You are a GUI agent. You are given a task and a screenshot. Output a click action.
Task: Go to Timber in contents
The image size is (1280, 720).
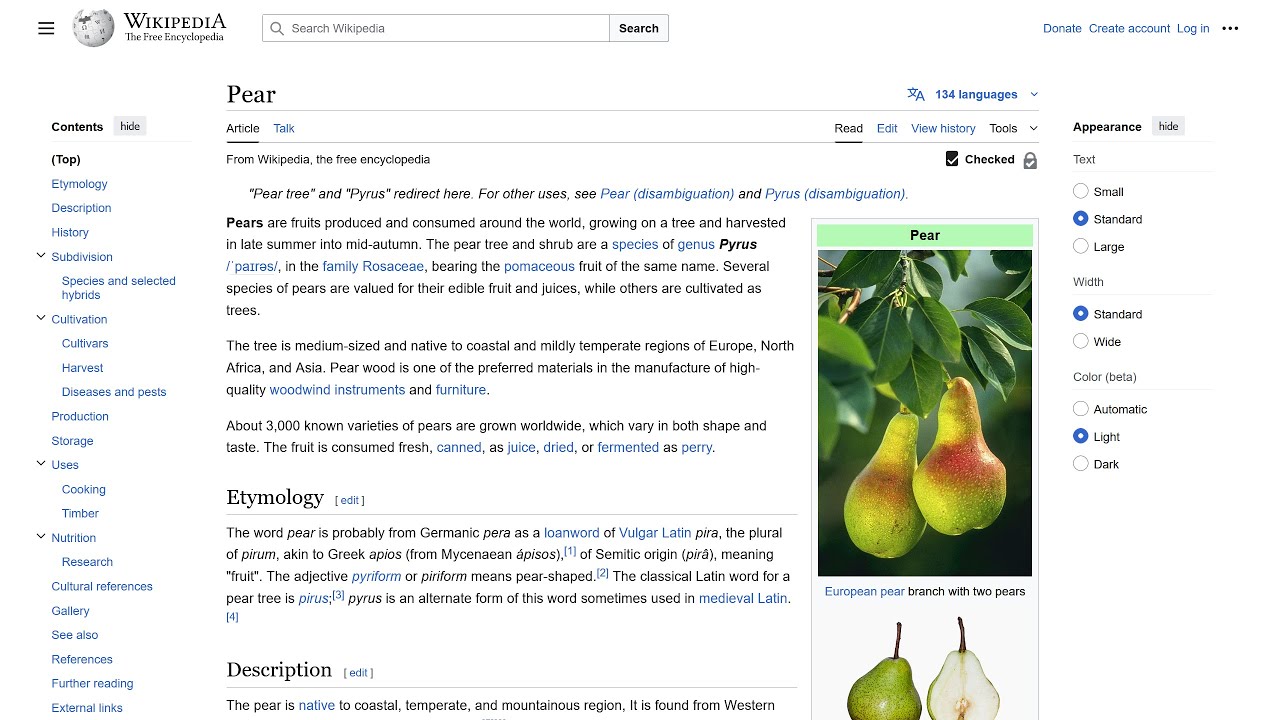coord(80,514)
